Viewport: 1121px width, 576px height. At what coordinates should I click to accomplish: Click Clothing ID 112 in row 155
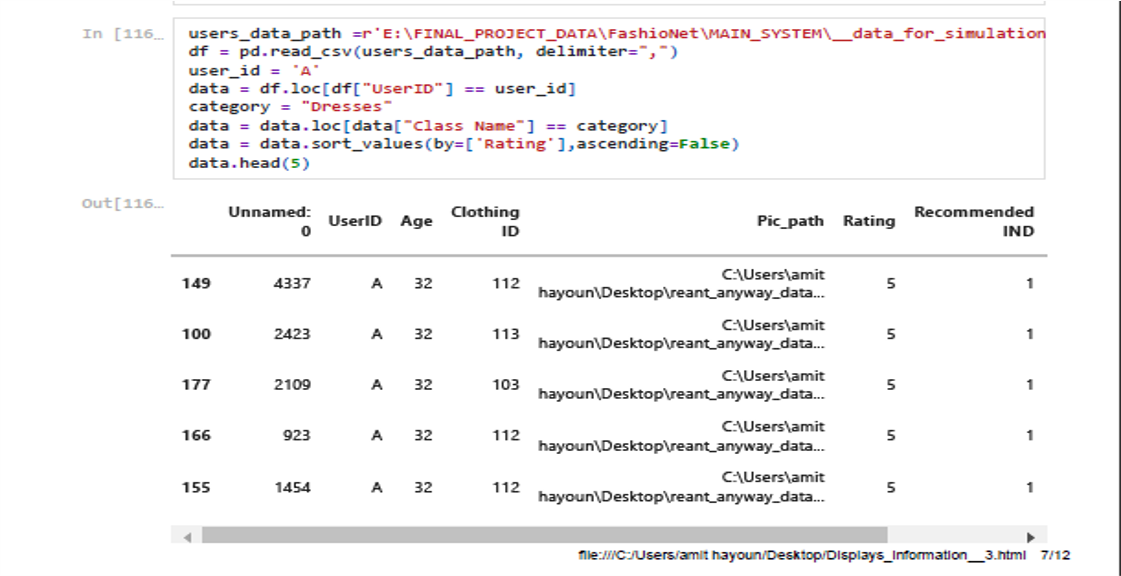point(505,487)
